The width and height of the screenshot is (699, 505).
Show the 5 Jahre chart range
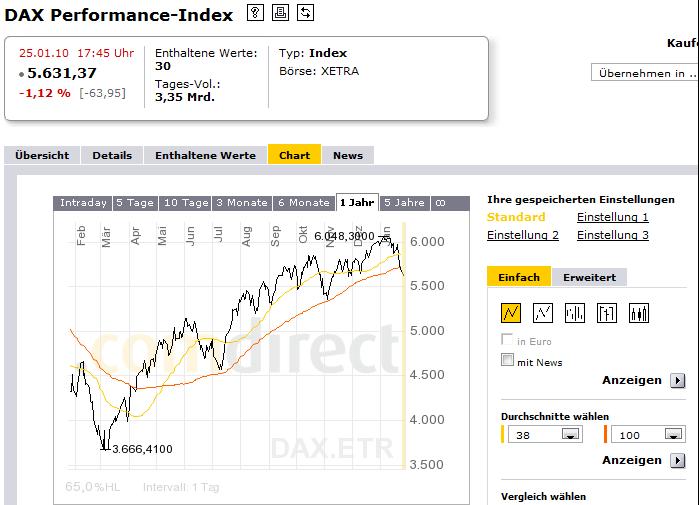pyautogui.click(x=404, y=203)
